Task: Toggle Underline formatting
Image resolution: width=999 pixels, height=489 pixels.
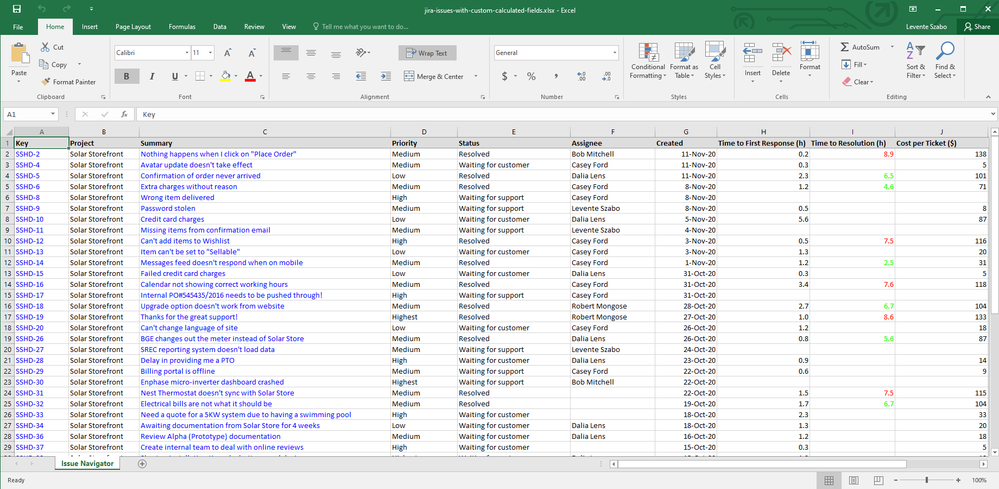Action: tap(175, 76)
